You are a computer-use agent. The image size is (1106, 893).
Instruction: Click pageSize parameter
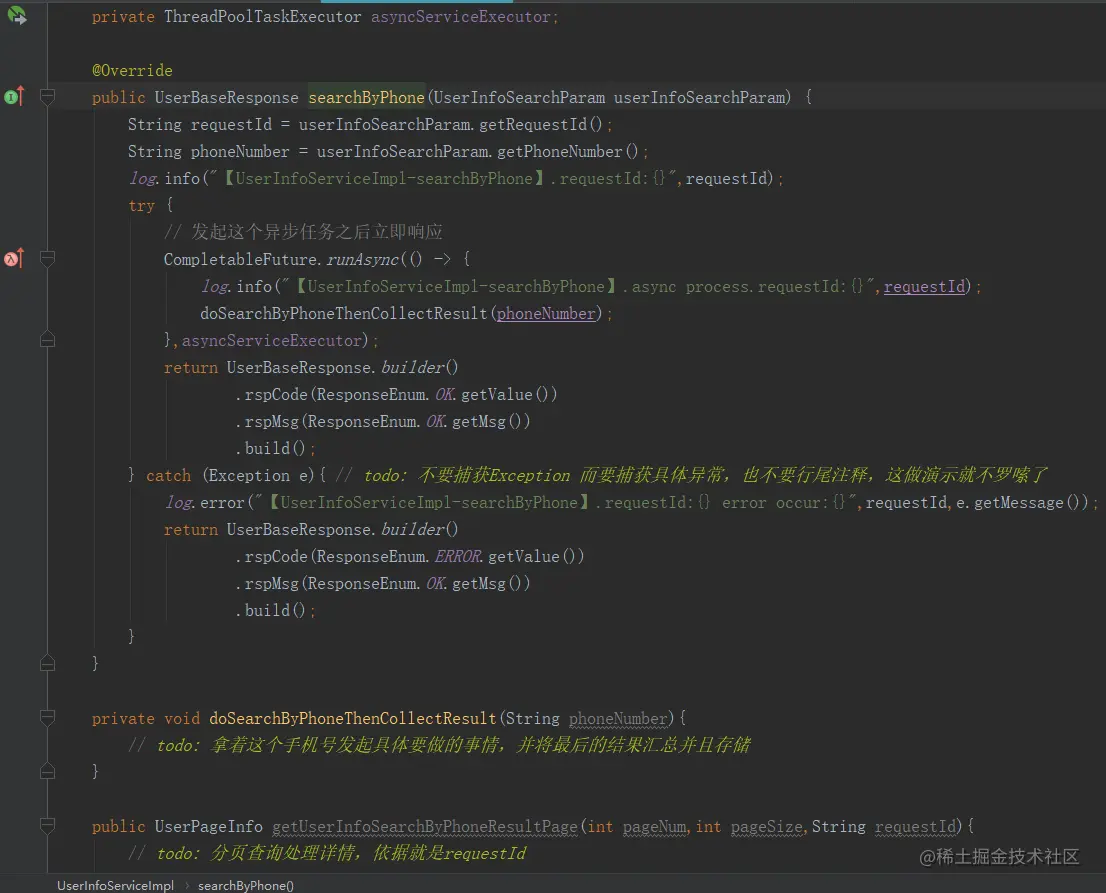(767, 826)
